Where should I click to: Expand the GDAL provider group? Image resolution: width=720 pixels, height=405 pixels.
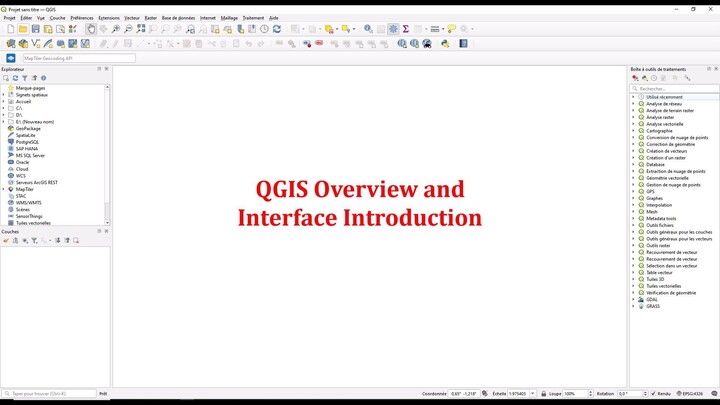point(633,299)
